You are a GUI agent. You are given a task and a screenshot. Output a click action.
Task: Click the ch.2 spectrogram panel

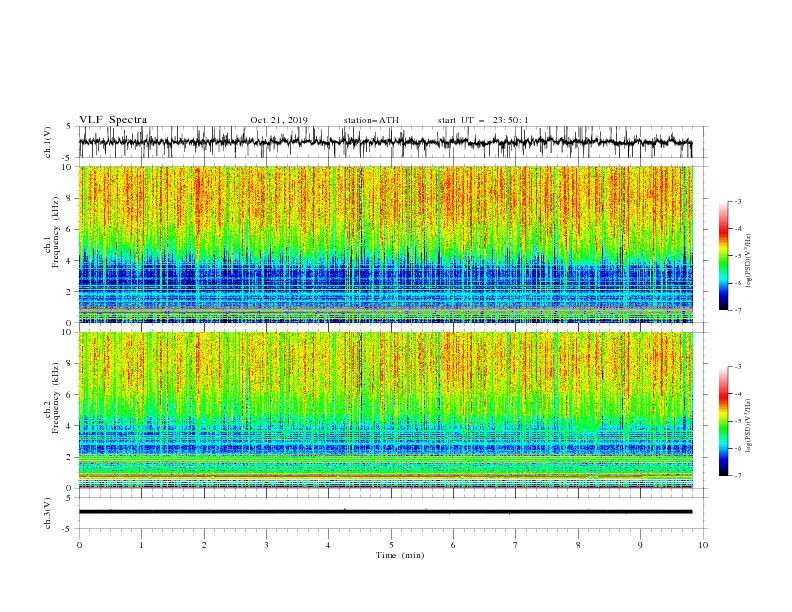[386, 410]
